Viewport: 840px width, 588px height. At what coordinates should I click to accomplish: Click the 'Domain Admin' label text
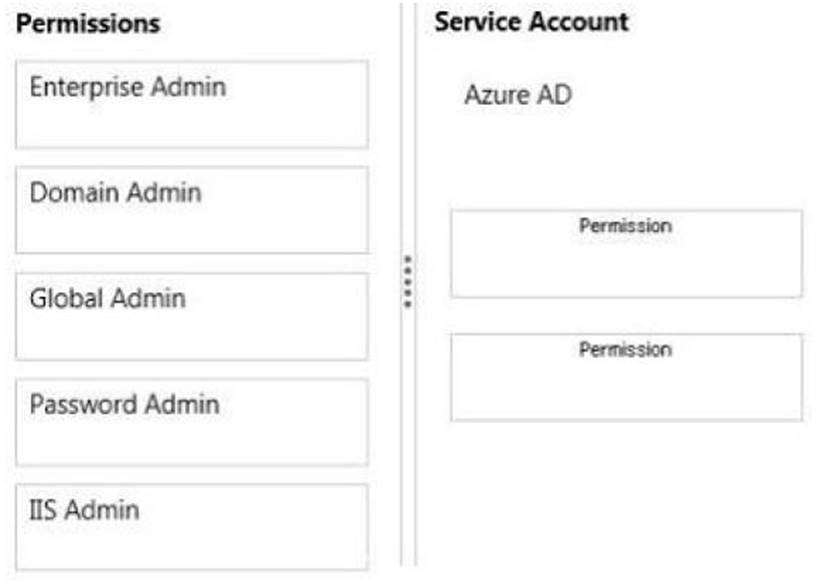tap(115, 192)
